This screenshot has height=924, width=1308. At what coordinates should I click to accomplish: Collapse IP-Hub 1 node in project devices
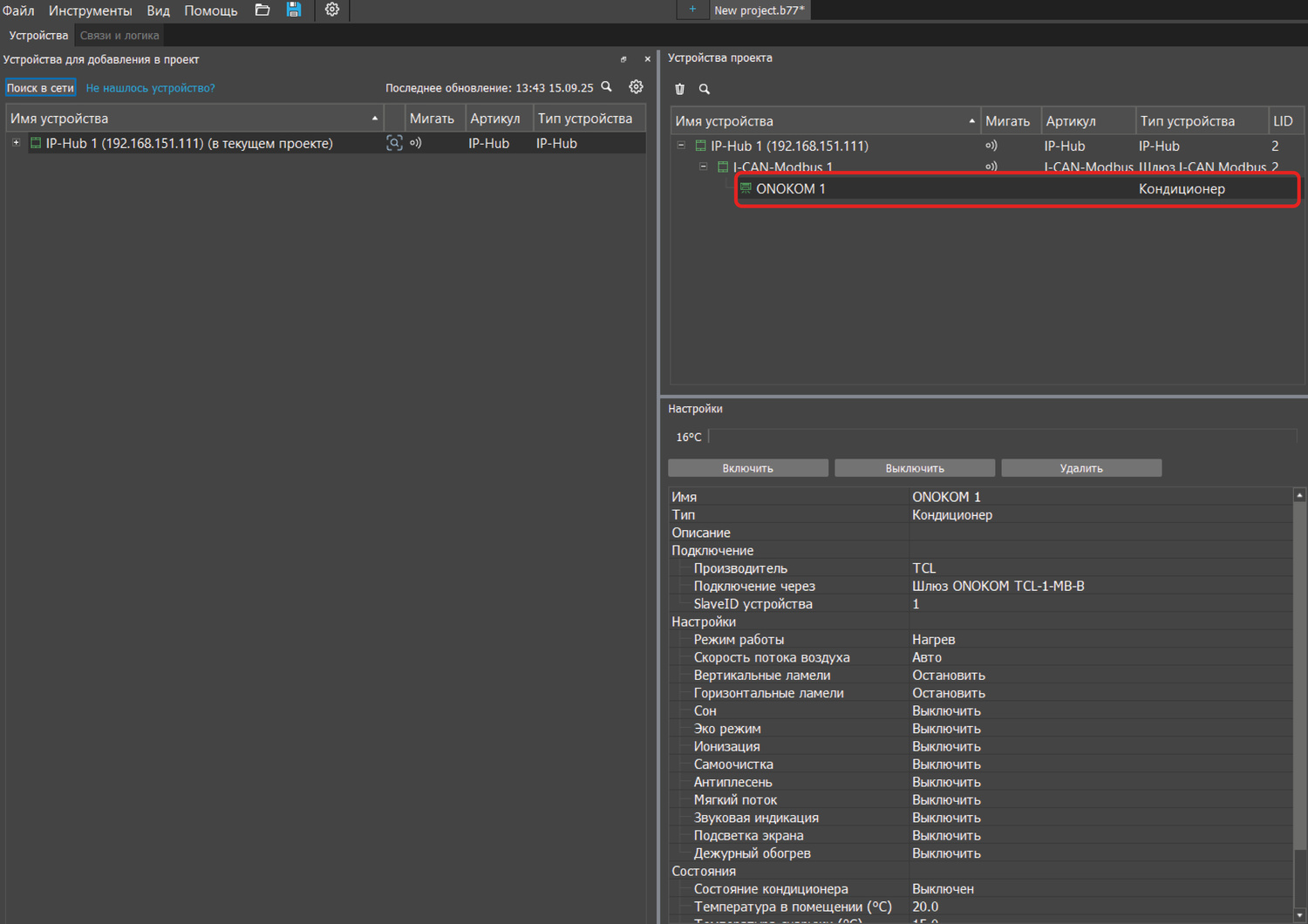coord(681,146)
